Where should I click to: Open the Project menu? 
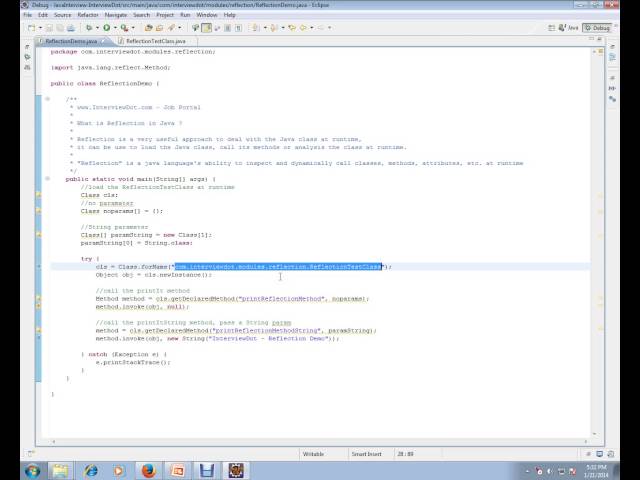pos(165,15)
